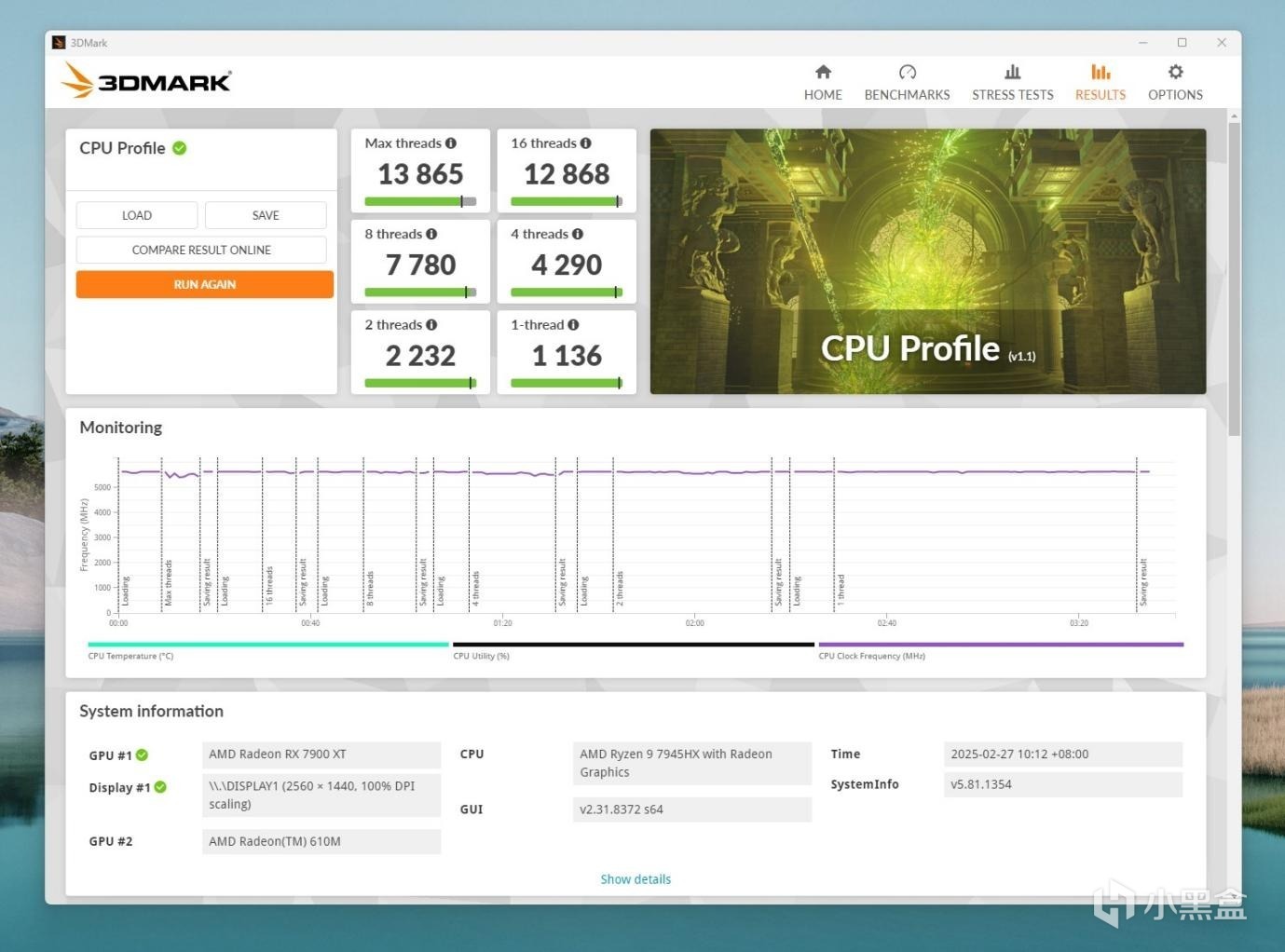Click the Time value 2025-02-27 10:12
Image resolution: width=1285 pixels, height=952 pixels.
[x=1063, y=755]
